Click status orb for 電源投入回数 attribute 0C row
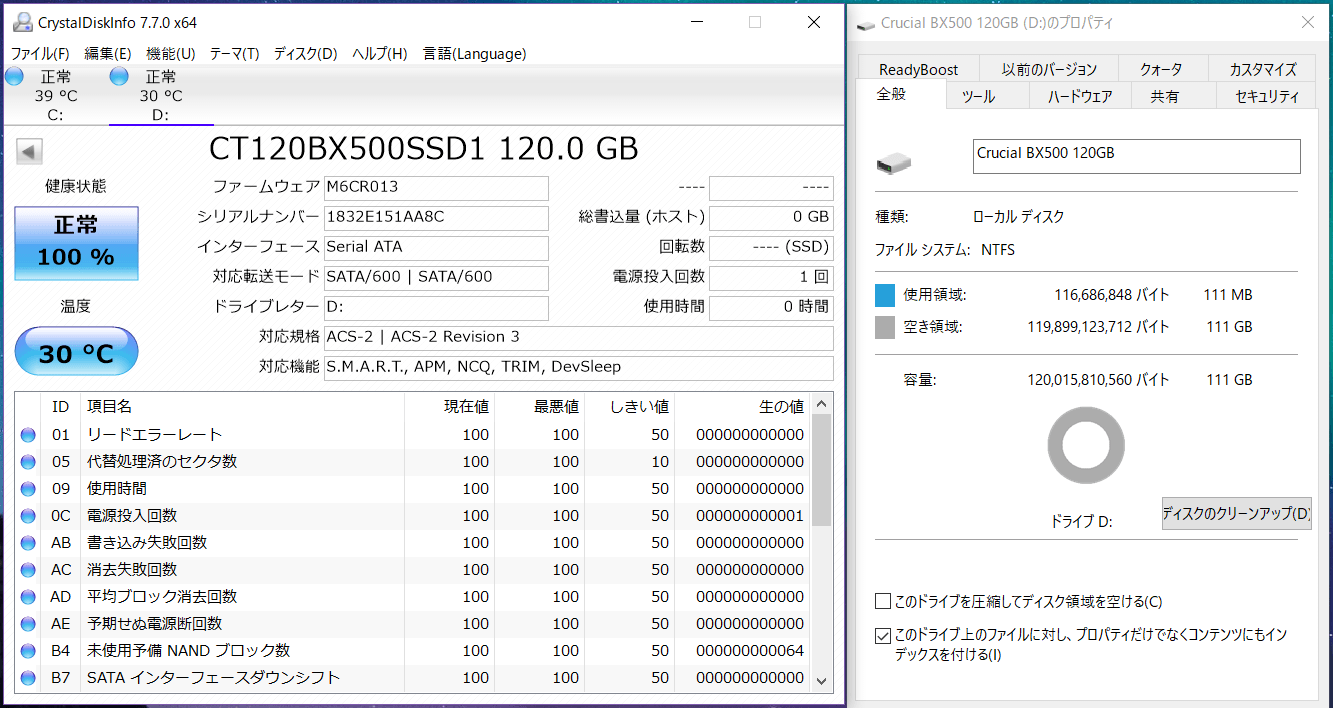Image resolution: width=1333 pixels, height=708 pixels. point(28,516)
